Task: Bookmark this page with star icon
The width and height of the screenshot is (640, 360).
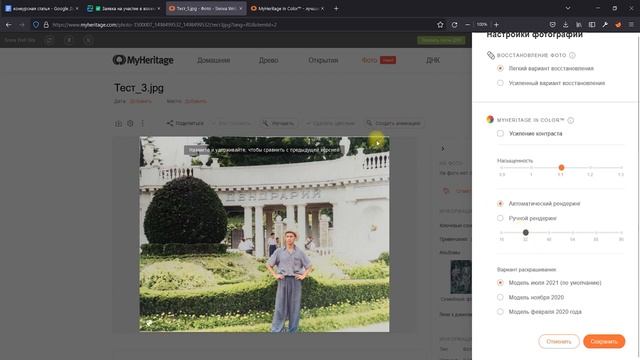Action: 440,25
